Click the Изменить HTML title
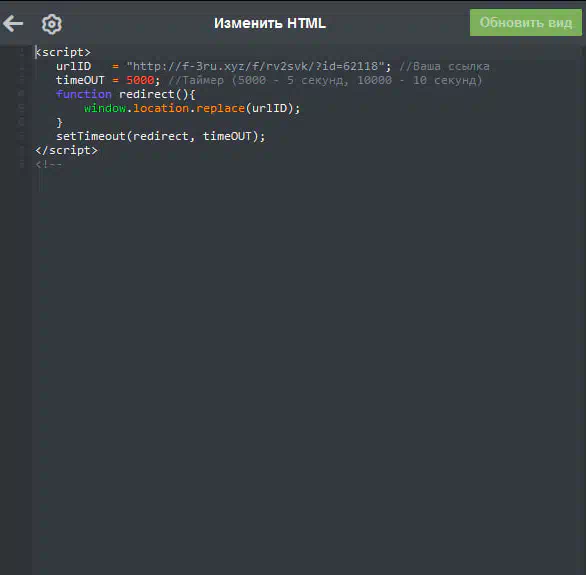This screenshot has height=575, width=586. (270, 23)
